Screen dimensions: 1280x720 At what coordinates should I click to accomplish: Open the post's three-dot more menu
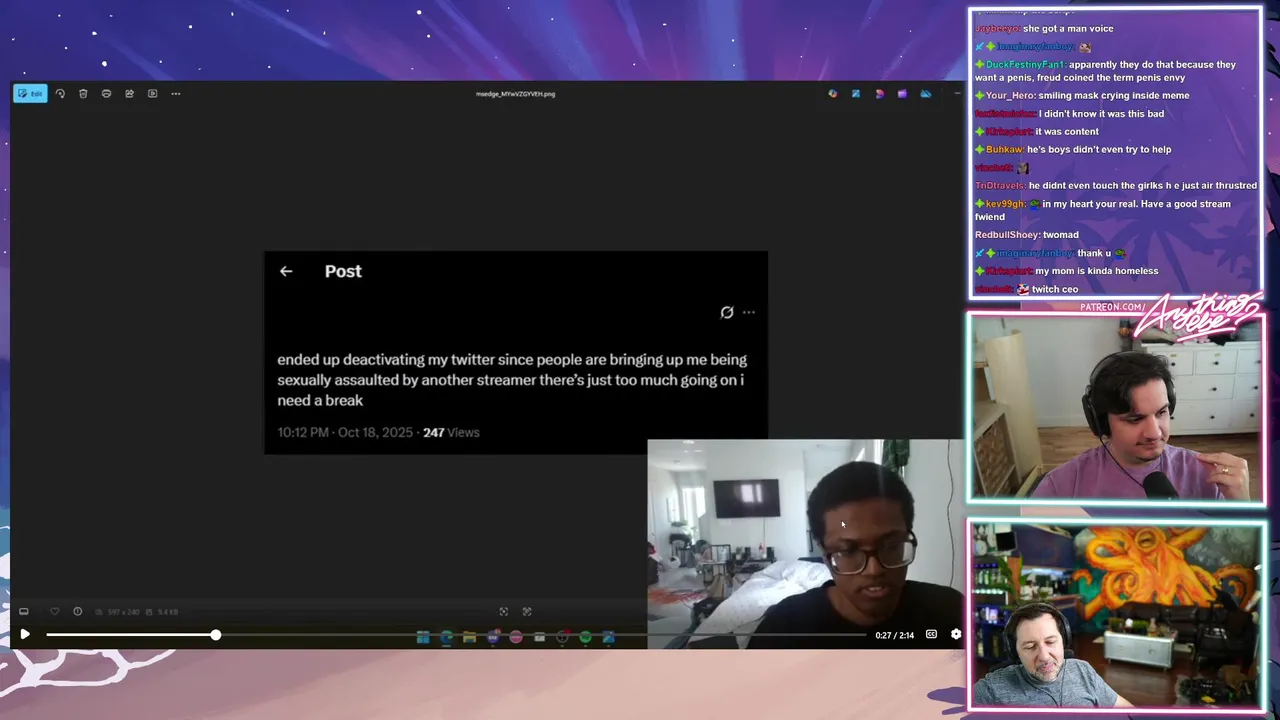(749, 312)
